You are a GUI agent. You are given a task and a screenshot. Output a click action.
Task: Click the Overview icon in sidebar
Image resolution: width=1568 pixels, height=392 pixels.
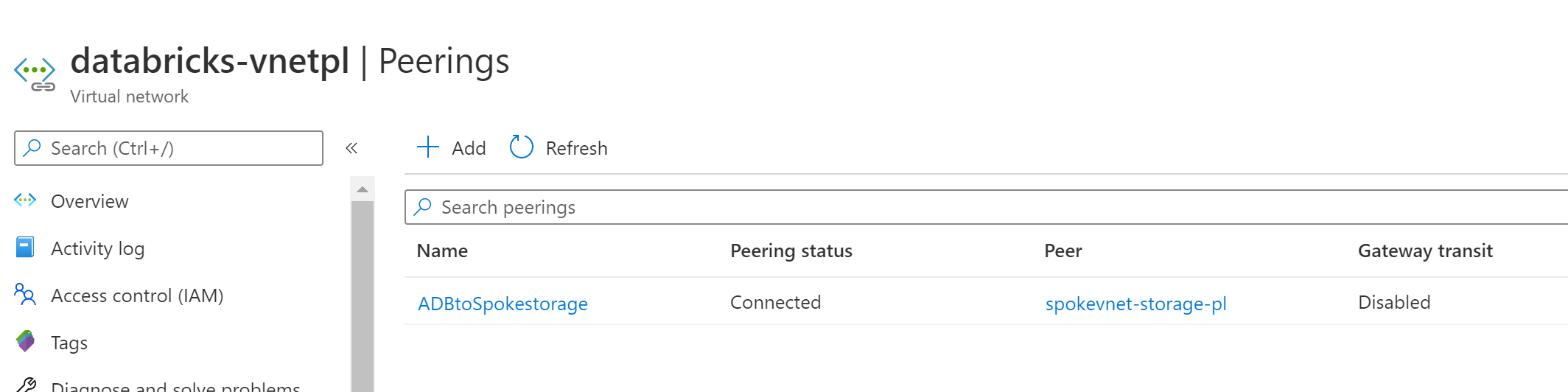pos(25,200)
